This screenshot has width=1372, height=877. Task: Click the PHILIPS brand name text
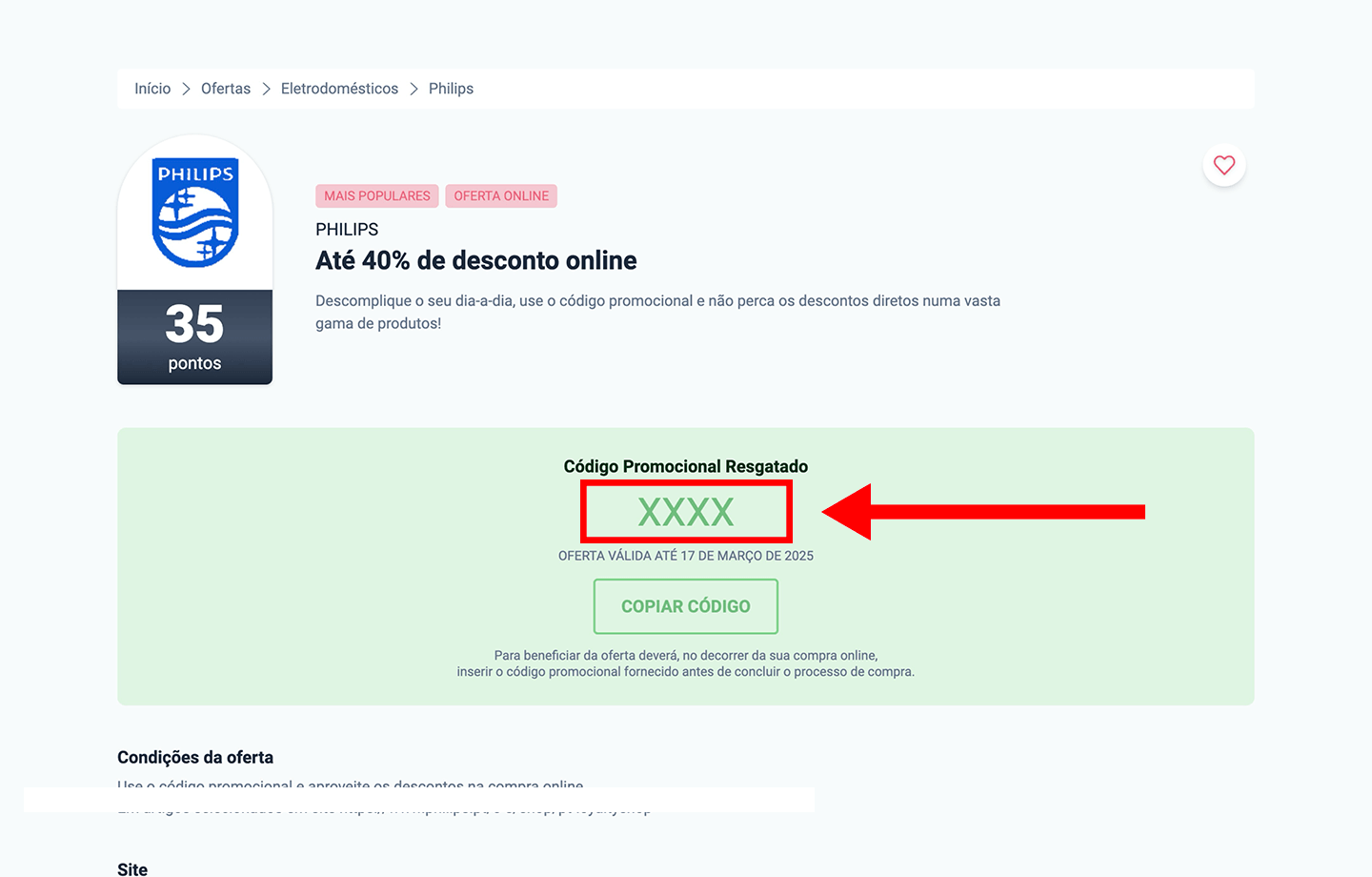pyautogui.click(x=347, y=230)
